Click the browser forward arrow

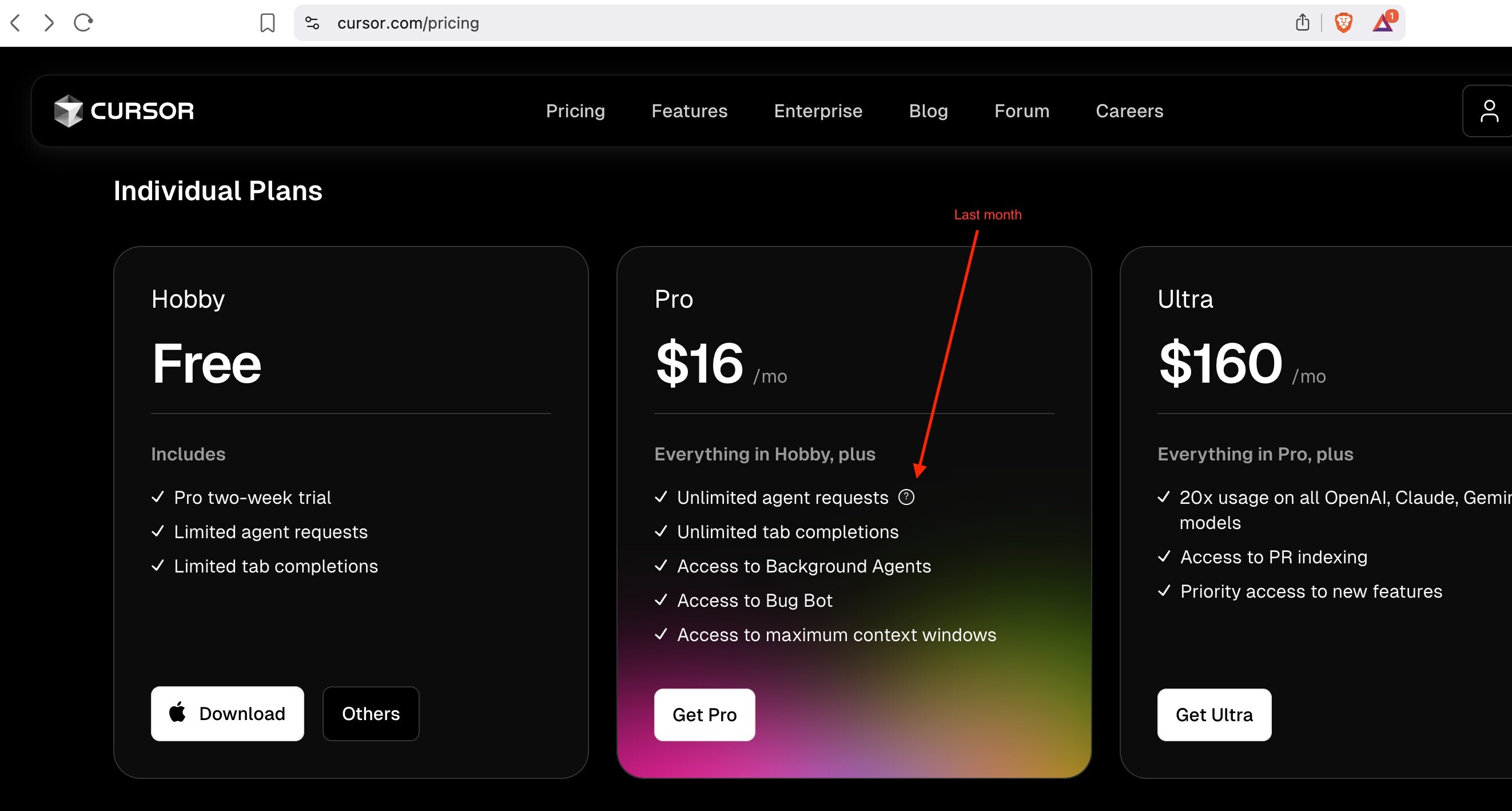coord(49,23)
